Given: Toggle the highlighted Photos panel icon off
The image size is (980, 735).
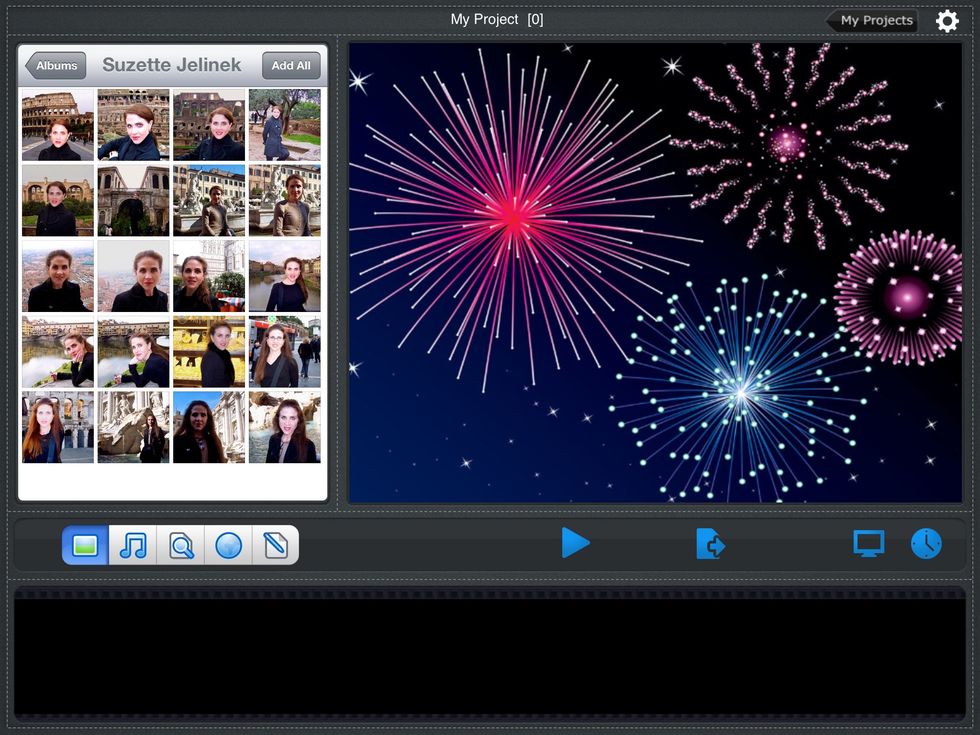Looking at the screenshot, I should pos(84,545).
